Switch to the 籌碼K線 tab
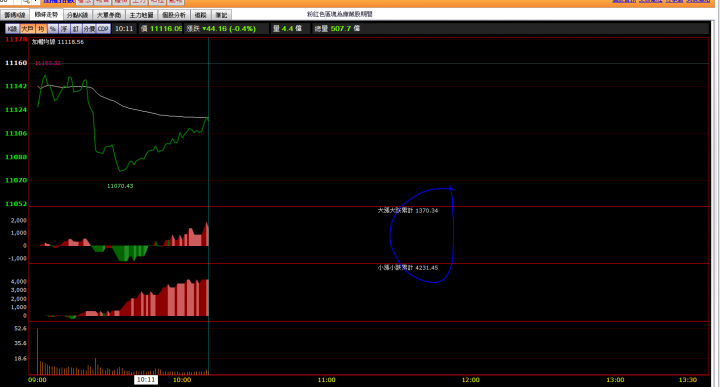The width and height of the screenshot is (720, 387). point(15,15)
